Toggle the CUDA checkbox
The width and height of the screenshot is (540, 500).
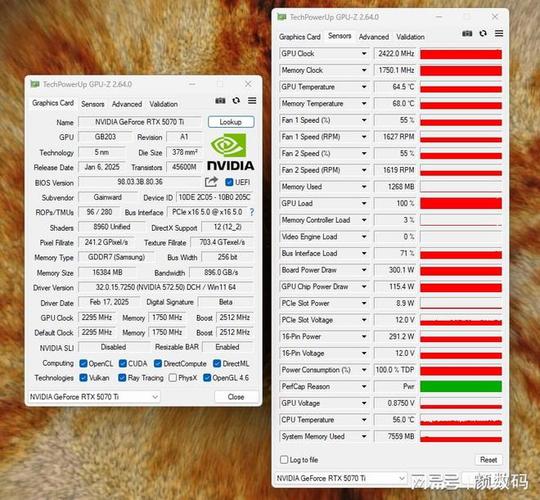tap(123, 363)
